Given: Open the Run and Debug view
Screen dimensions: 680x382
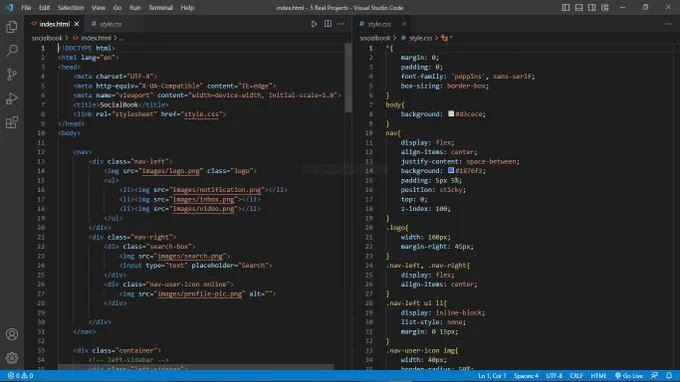Looking at the screenshot, I should (x=12, y=98).
